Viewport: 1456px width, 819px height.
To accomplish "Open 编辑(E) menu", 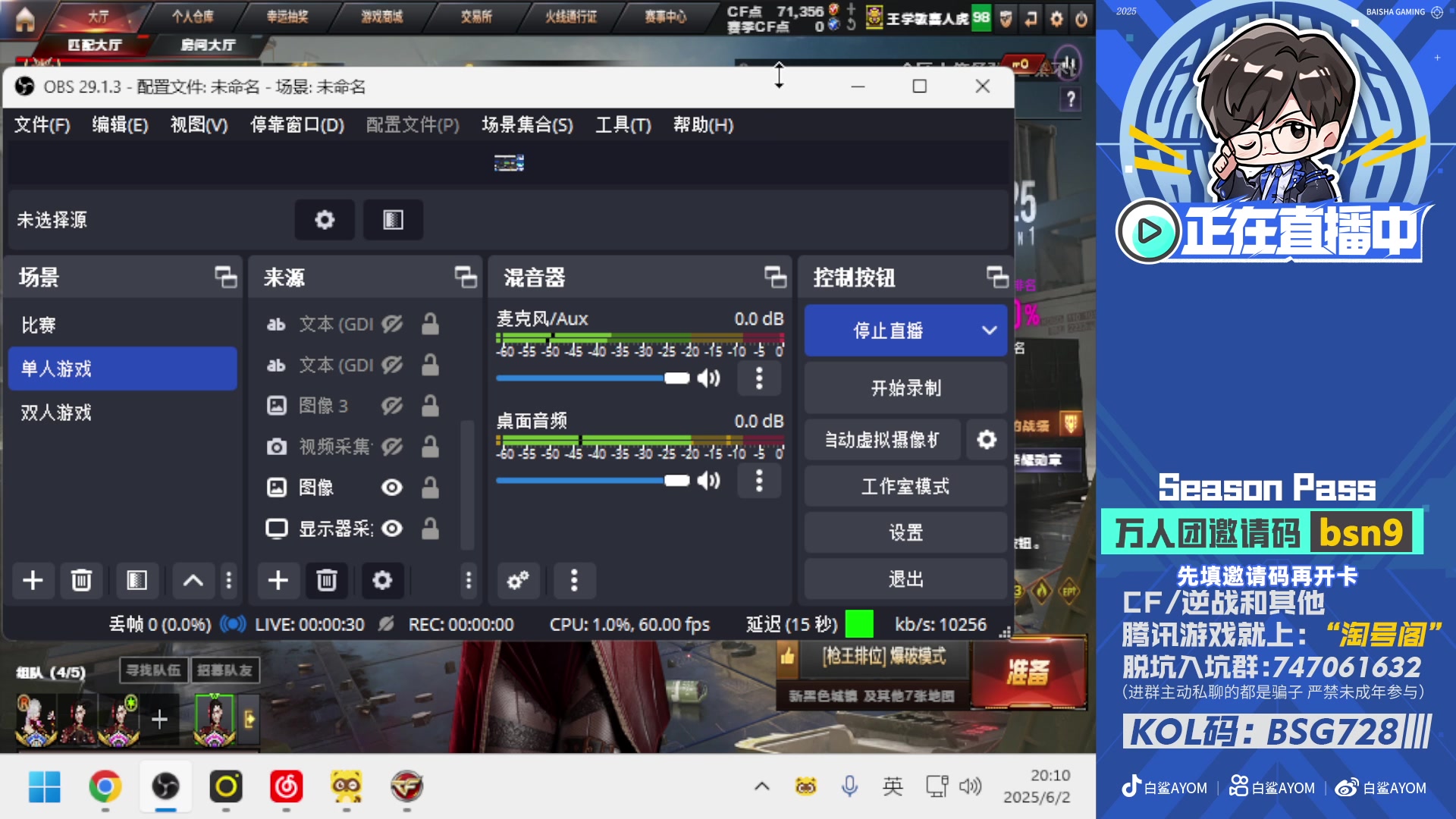I will tap(120, 125).
